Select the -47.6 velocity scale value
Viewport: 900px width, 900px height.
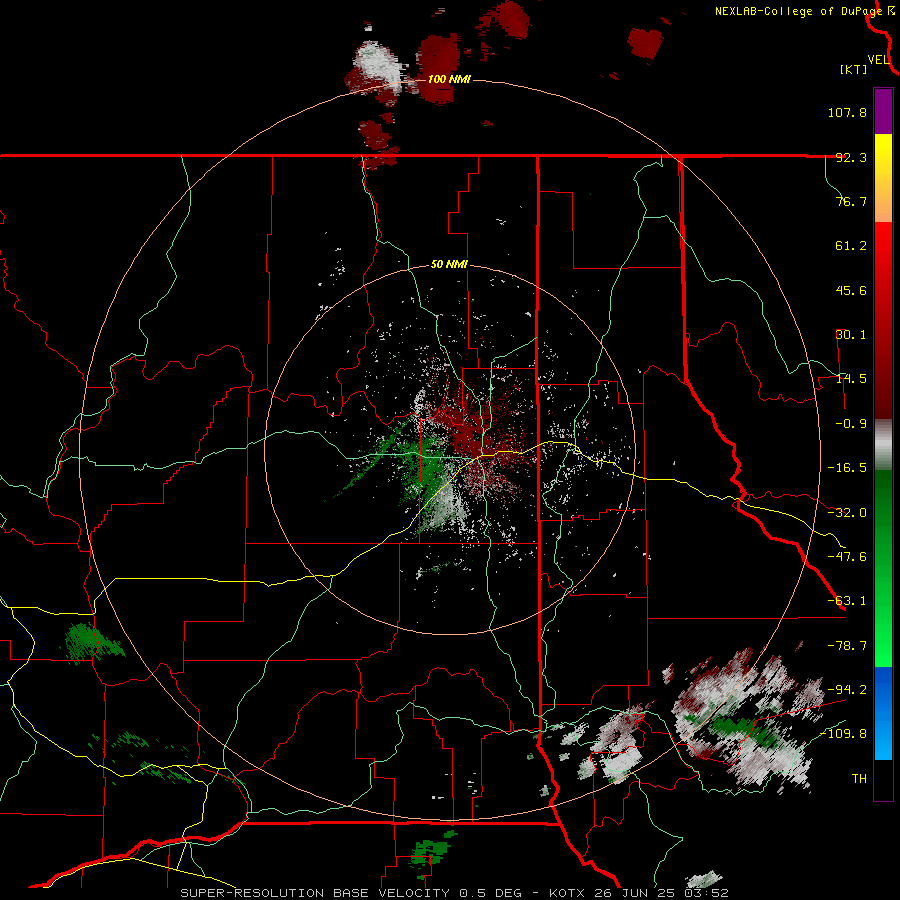pyautogui.click(x=847, y=557)
